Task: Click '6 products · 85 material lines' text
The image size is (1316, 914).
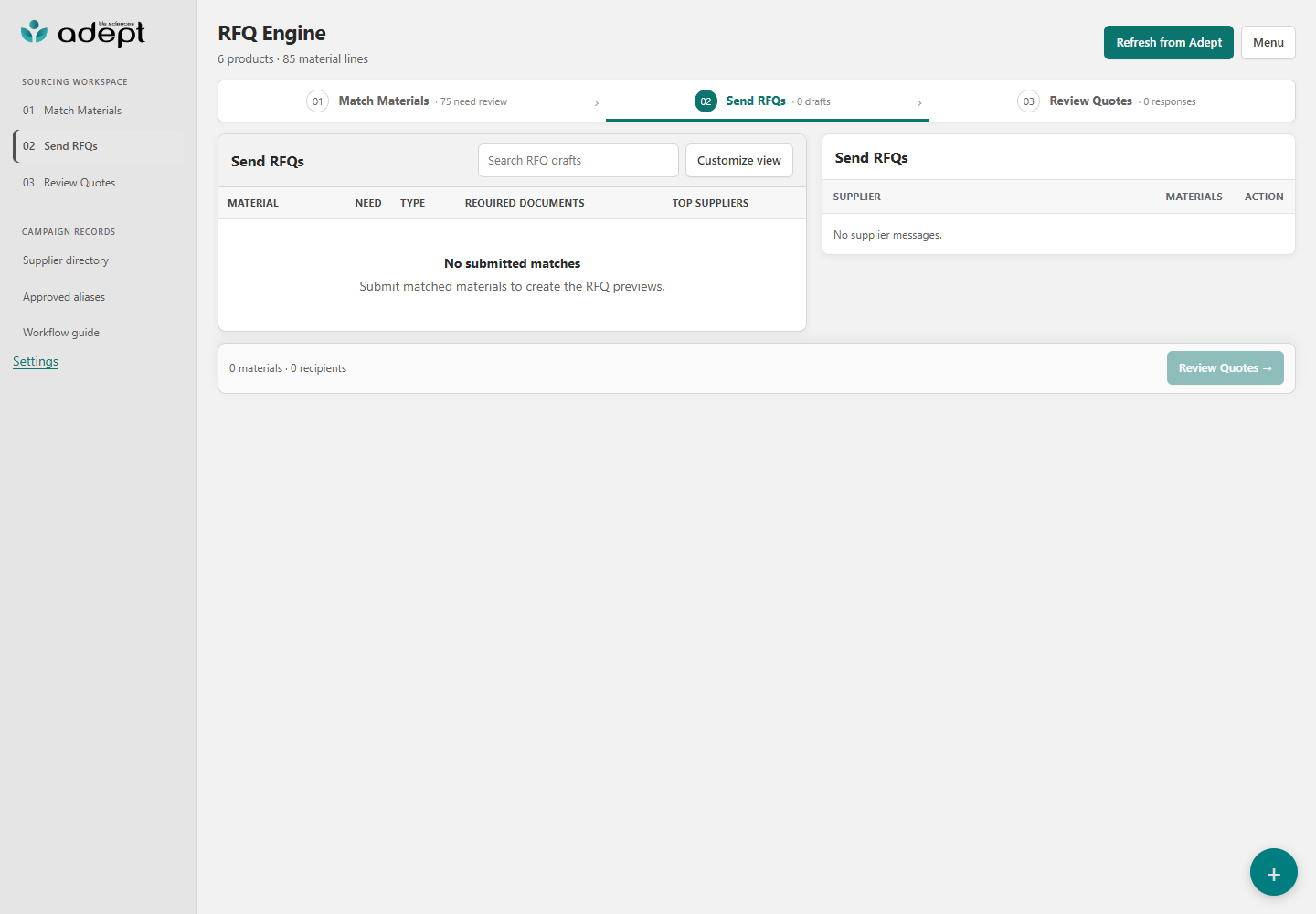Action: click(292, 58)
